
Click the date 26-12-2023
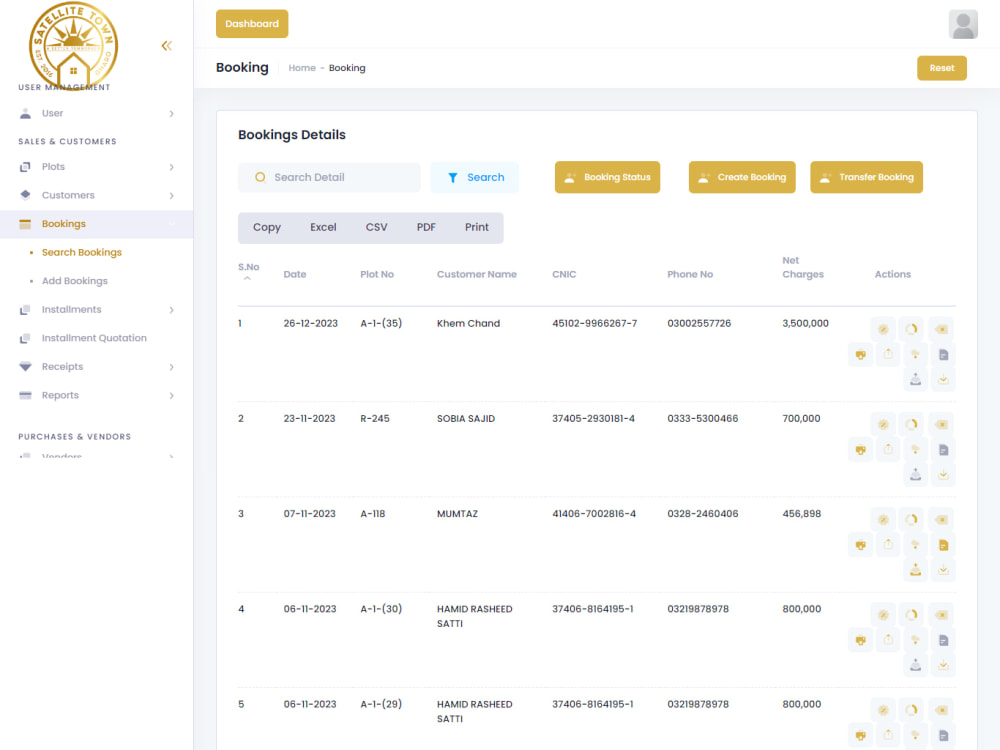(x=311, y=323)
